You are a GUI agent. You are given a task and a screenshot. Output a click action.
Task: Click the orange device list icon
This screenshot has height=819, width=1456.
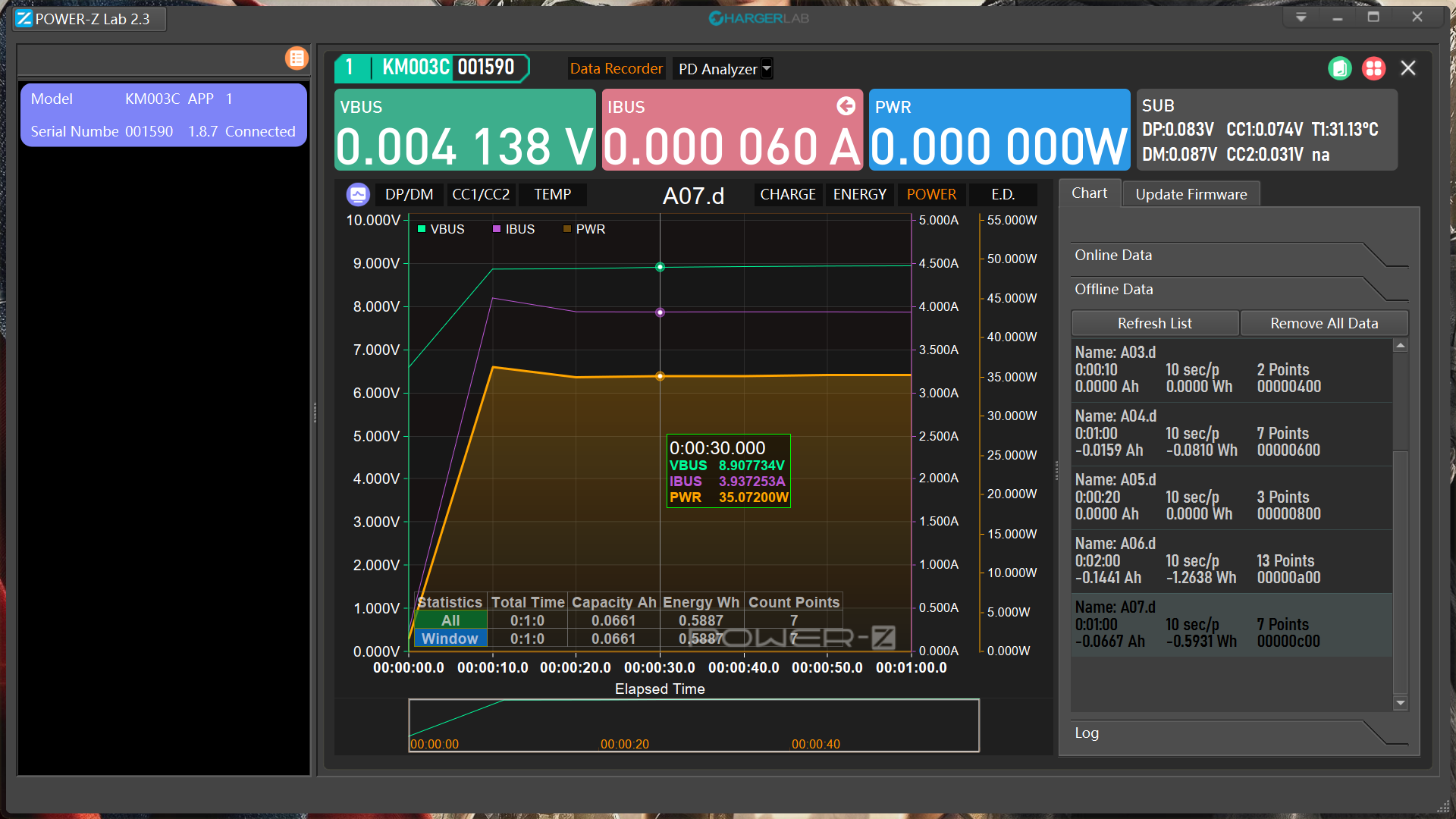pos(297,58)
